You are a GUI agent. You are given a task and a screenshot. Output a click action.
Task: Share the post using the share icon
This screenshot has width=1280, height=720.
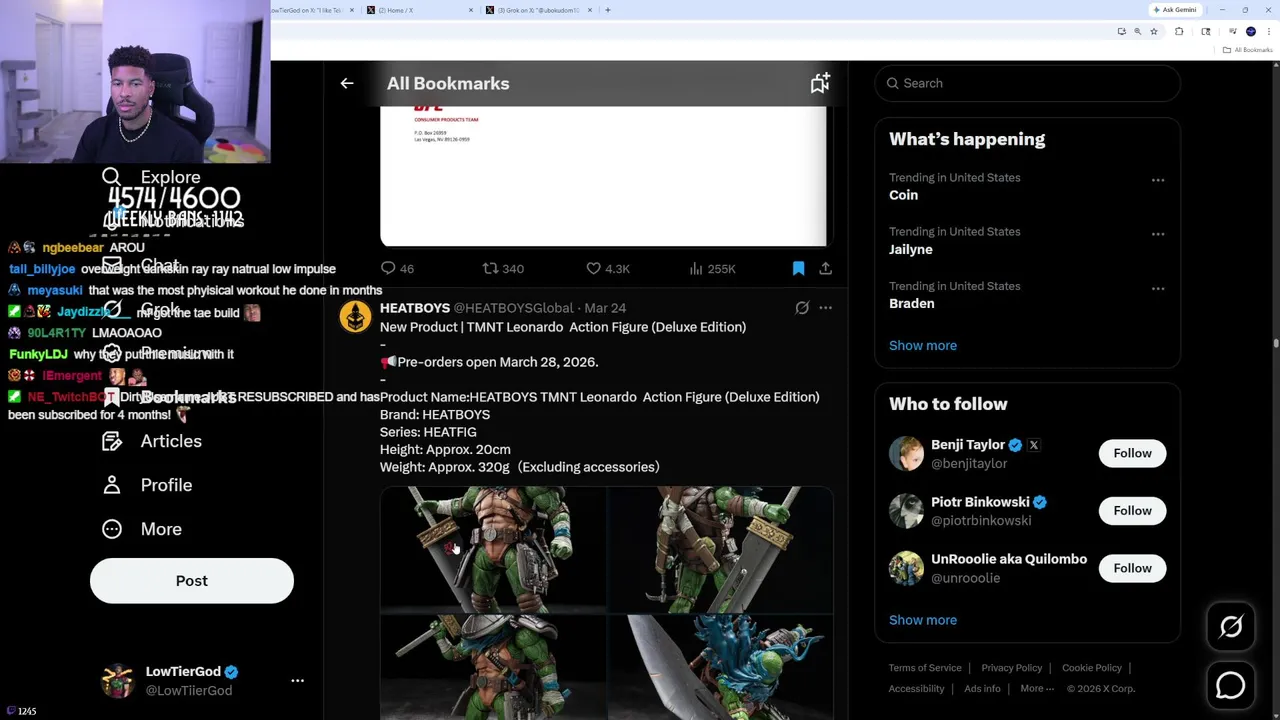pyautogui.click(x=825, y=269)
